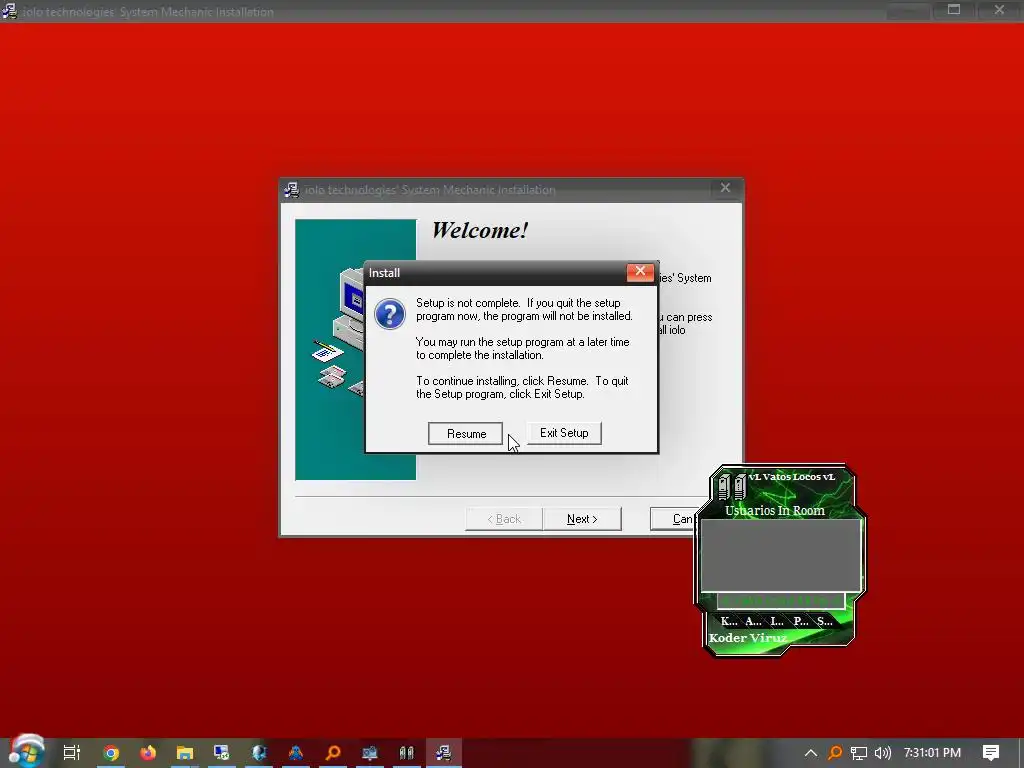Select System Mechanic installer taskbar icon

pyautogui.click(x=443, y=752)
